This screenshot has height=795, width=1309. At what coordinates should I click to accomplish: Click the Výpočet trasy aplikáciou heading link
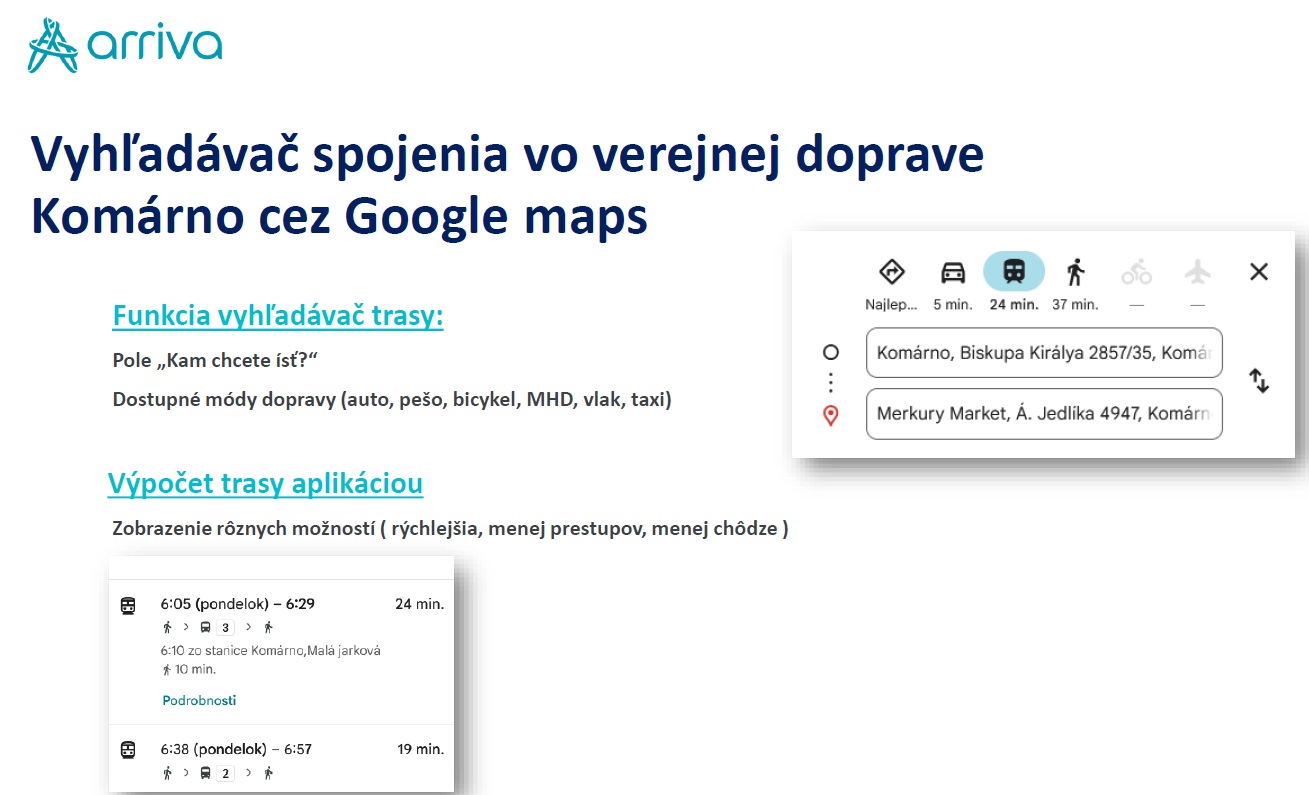tap(265, 484)
